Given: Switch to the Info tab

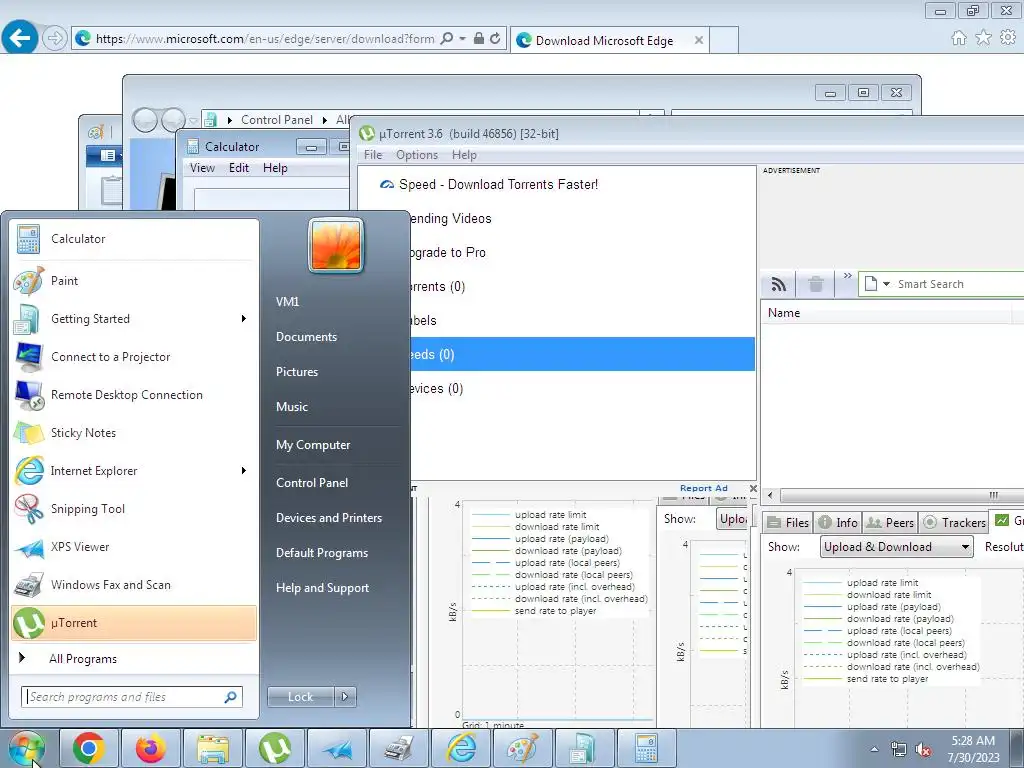Looking at the screenshot, I should tap(838, 522).
